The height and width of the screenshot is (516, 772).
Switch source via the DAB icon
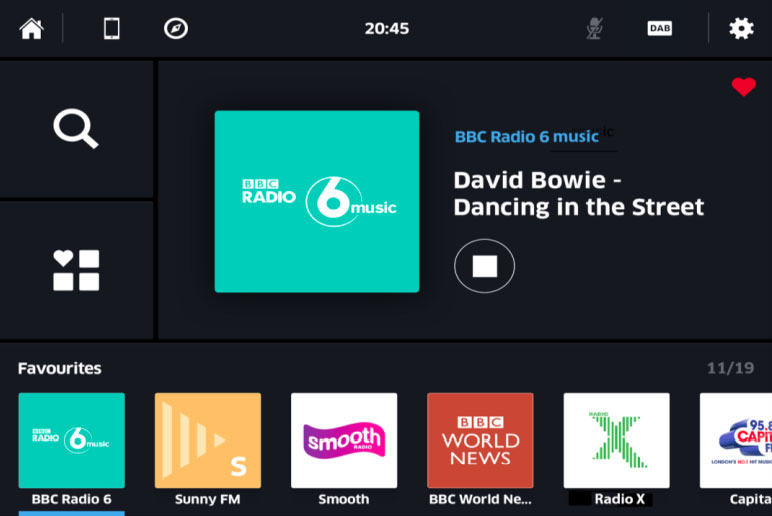coord(660,28)
